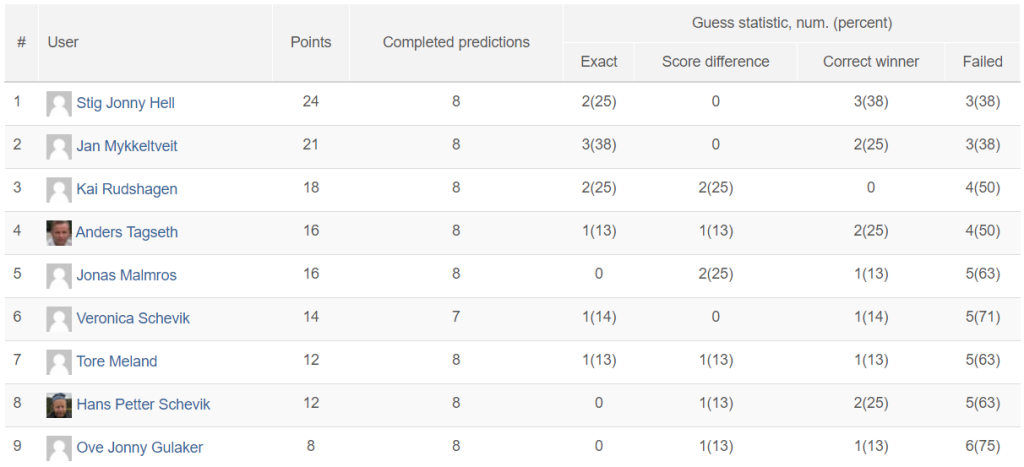Click the Failed column header
The width and height of the screenshot is (1024, 467).
pos(982,61)
